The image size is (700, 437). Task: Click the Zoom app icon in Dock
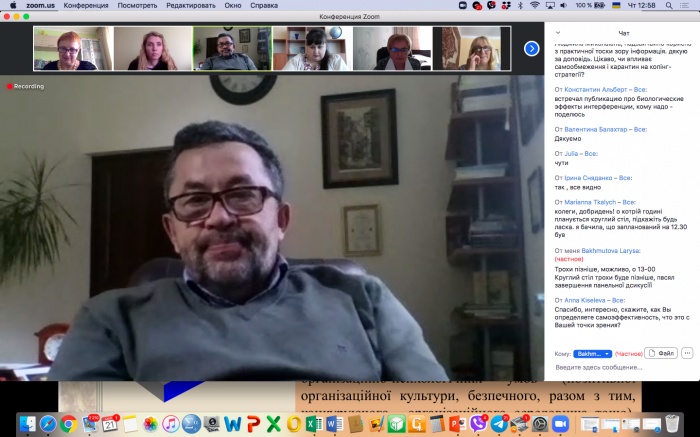click(560, 424)
